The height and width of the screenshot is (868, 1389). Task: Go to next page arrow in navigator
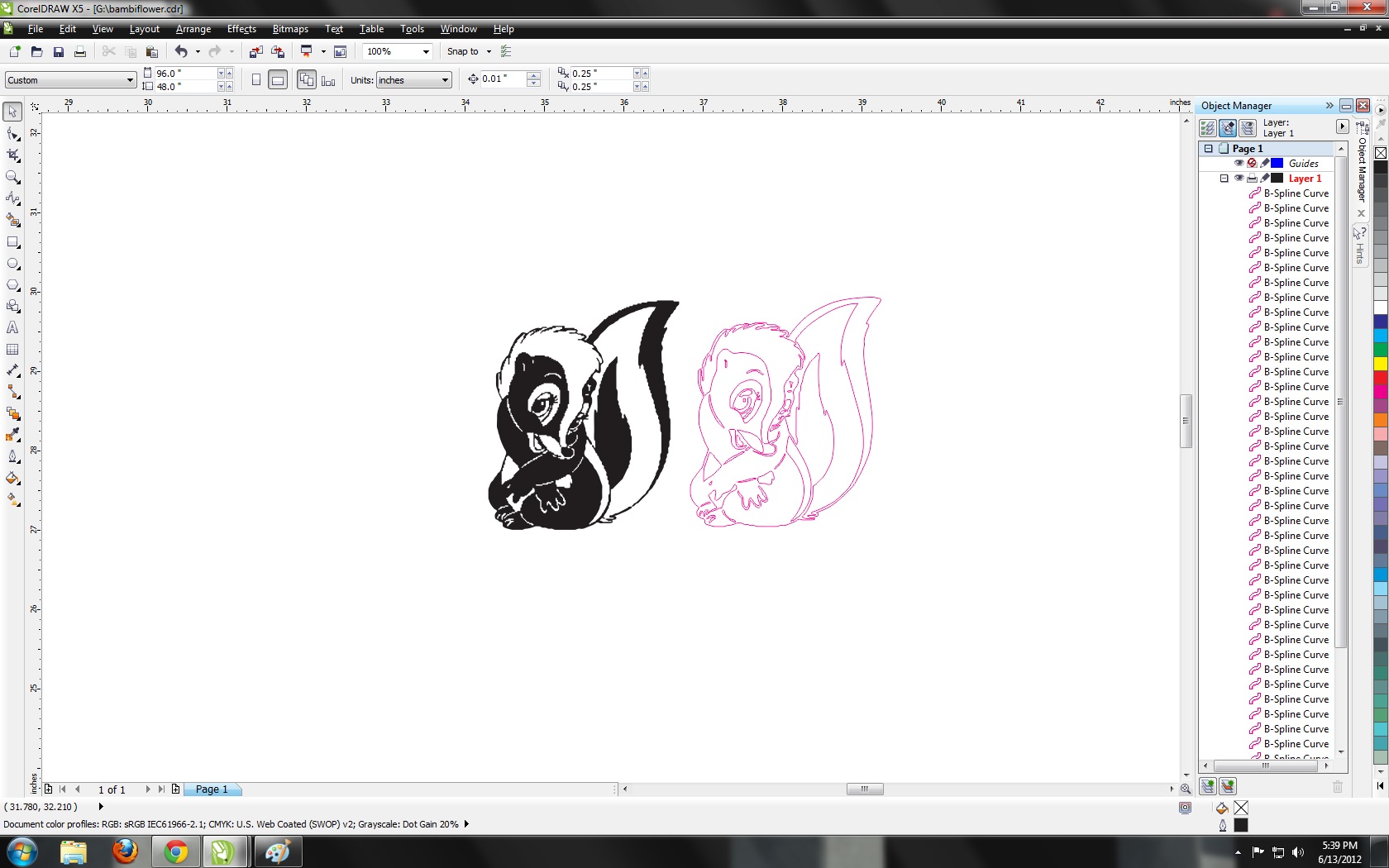148,789
